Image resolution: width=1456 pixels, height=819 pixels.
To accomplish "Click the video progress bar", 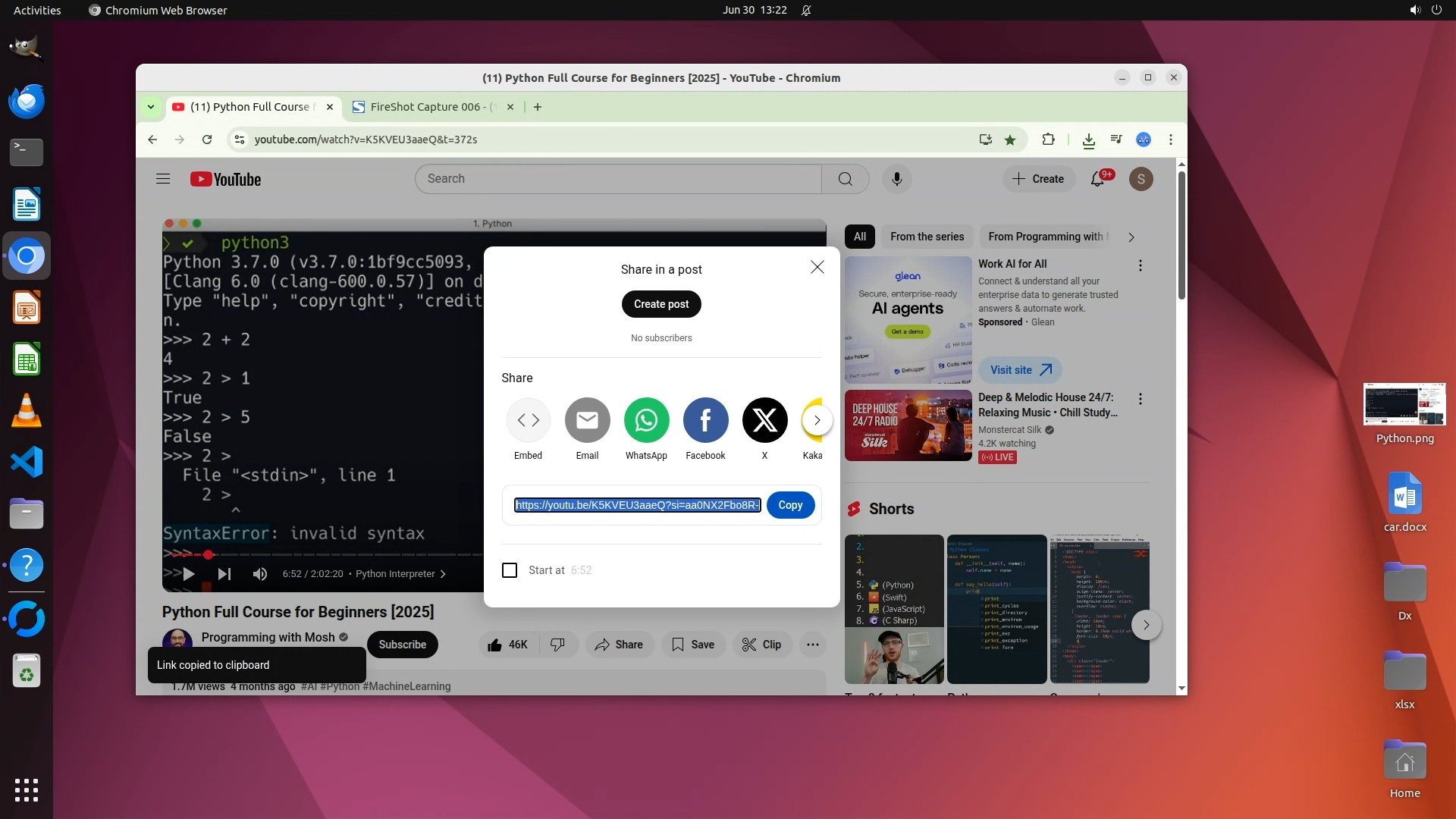I will coord(341,555).
